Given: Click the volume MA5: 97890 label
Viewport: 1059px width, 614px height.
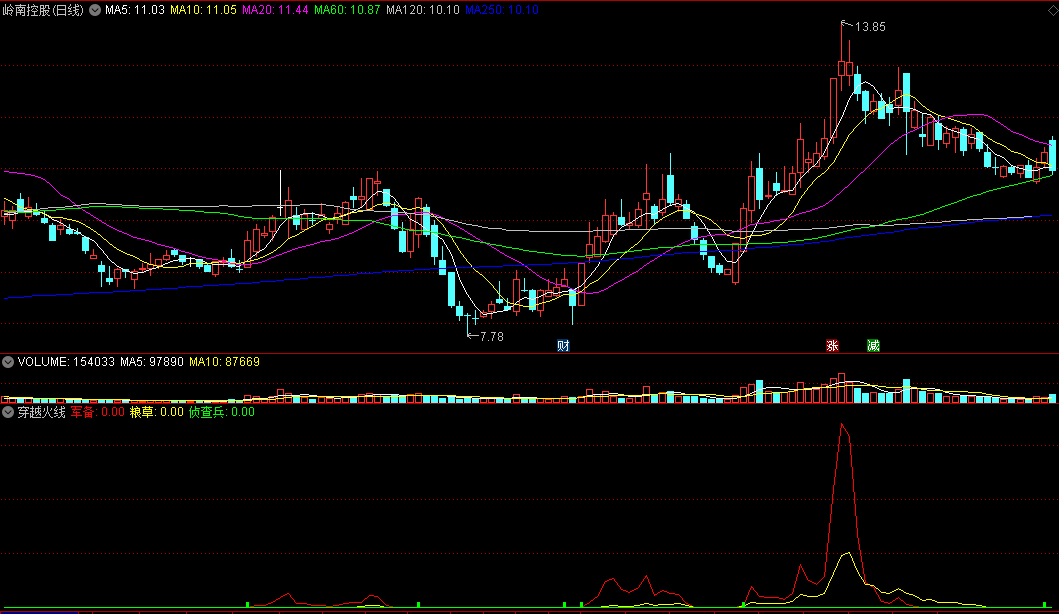Looking at the screenshot, I should (152, 362).
